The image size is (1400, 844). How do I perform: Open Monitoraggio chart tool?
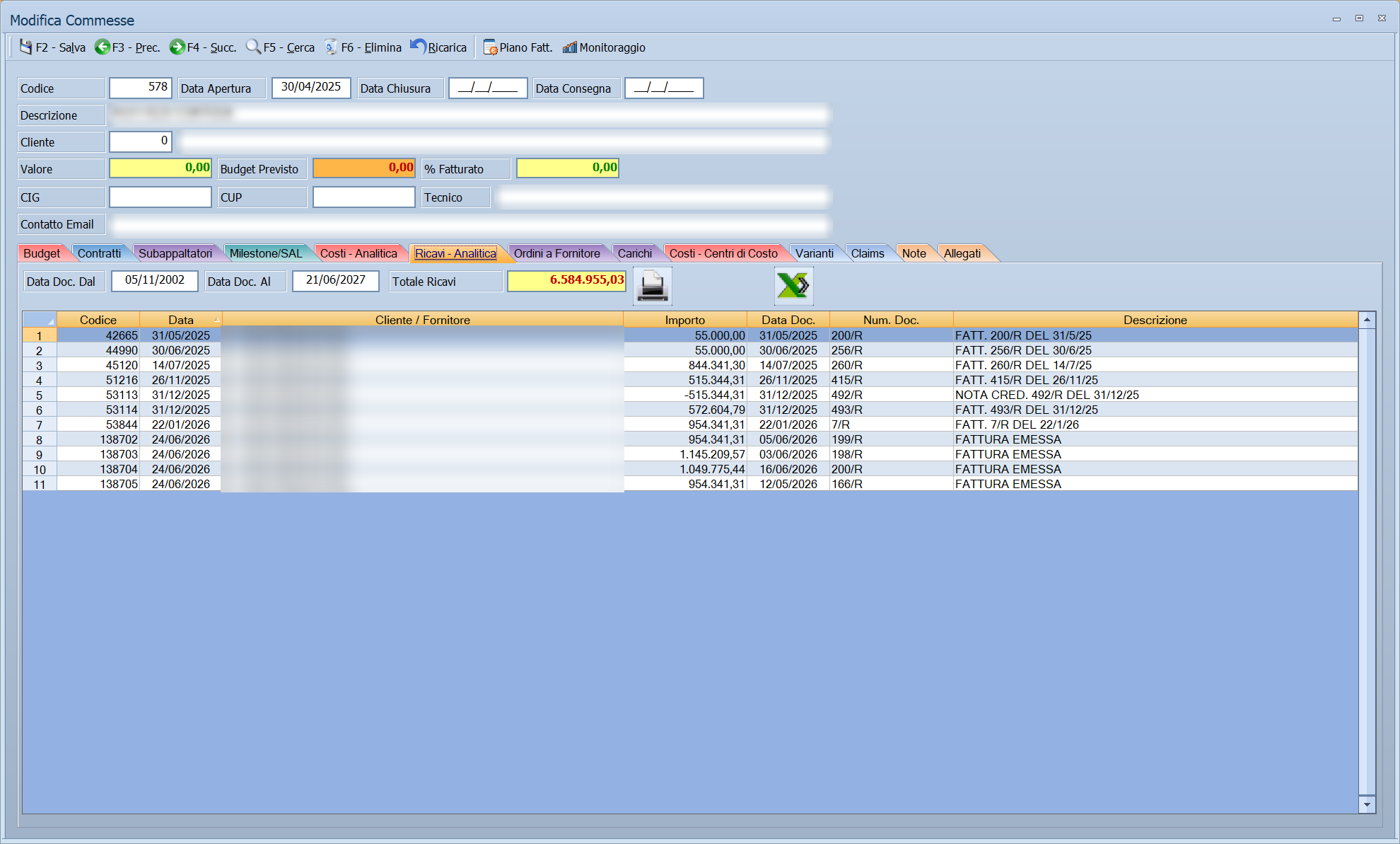[604, 47]
